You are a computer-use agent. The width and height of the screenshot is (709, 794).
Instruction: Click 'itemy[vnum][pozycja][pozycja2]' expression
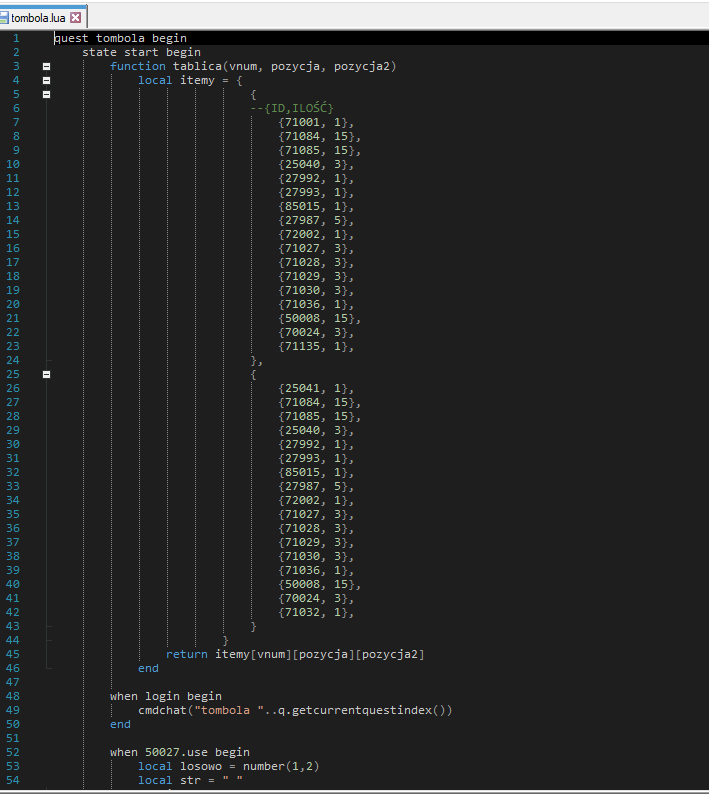320,654
